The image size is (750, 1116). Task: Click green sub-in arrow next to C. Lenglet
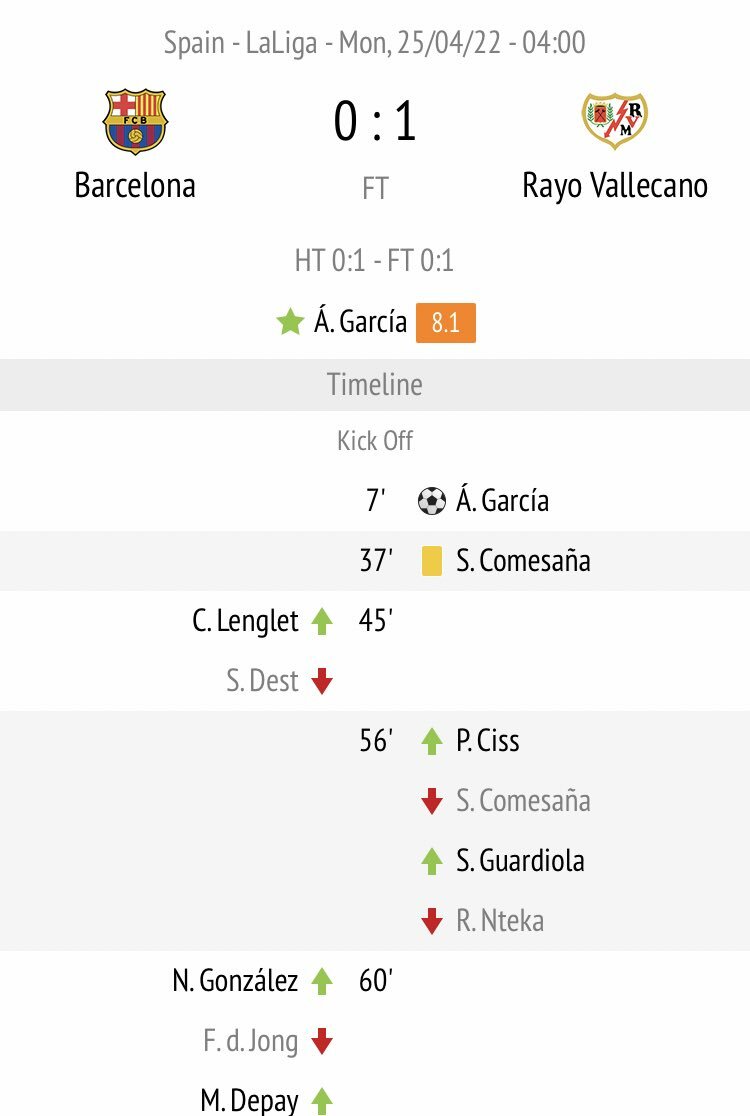[x=322, y=621]
